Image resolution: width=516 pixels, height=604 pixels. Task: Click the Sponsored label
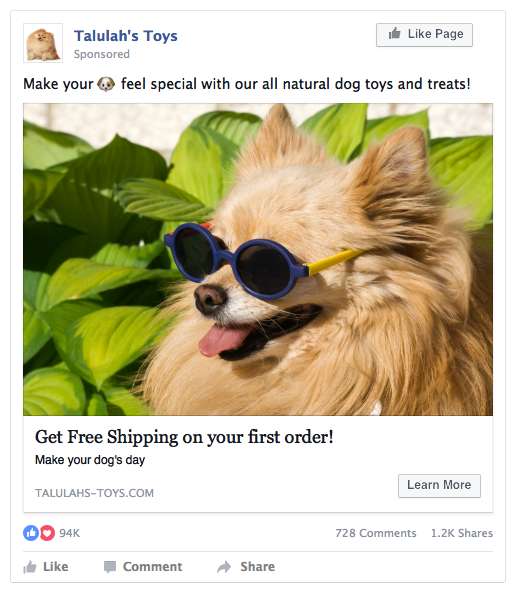tap(102, 54)
